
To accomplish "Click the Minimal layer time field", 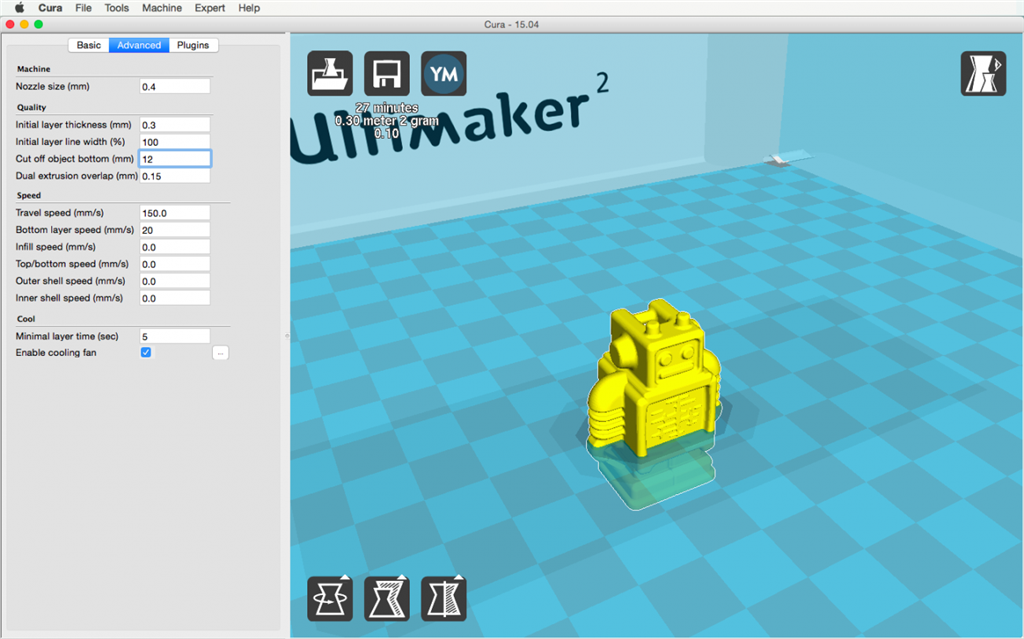I will (175, 336).
